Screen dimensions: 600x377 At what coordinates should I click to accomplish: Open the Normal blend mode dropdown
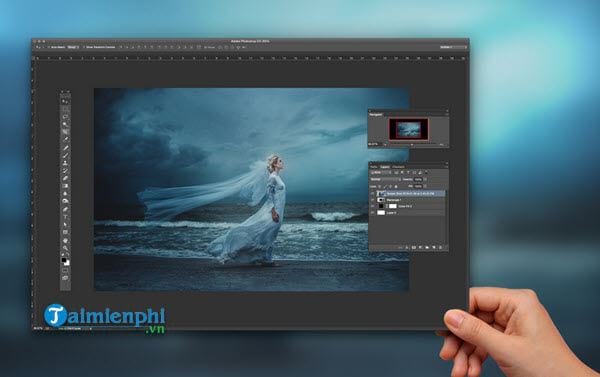tap(386, 180)
